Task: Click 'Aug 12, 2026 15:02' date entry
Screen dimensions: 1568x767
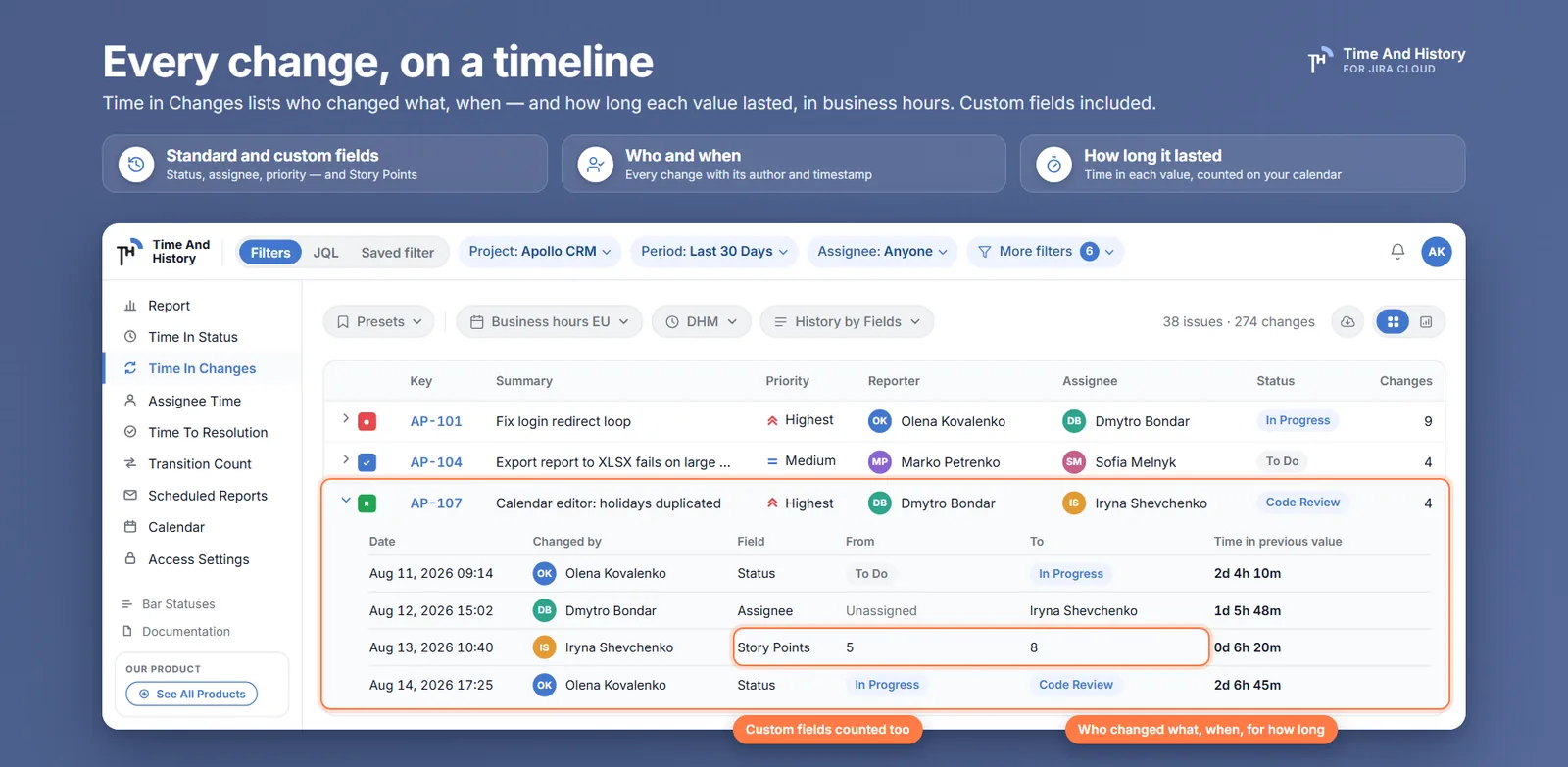Action: (x=431, y=610)
